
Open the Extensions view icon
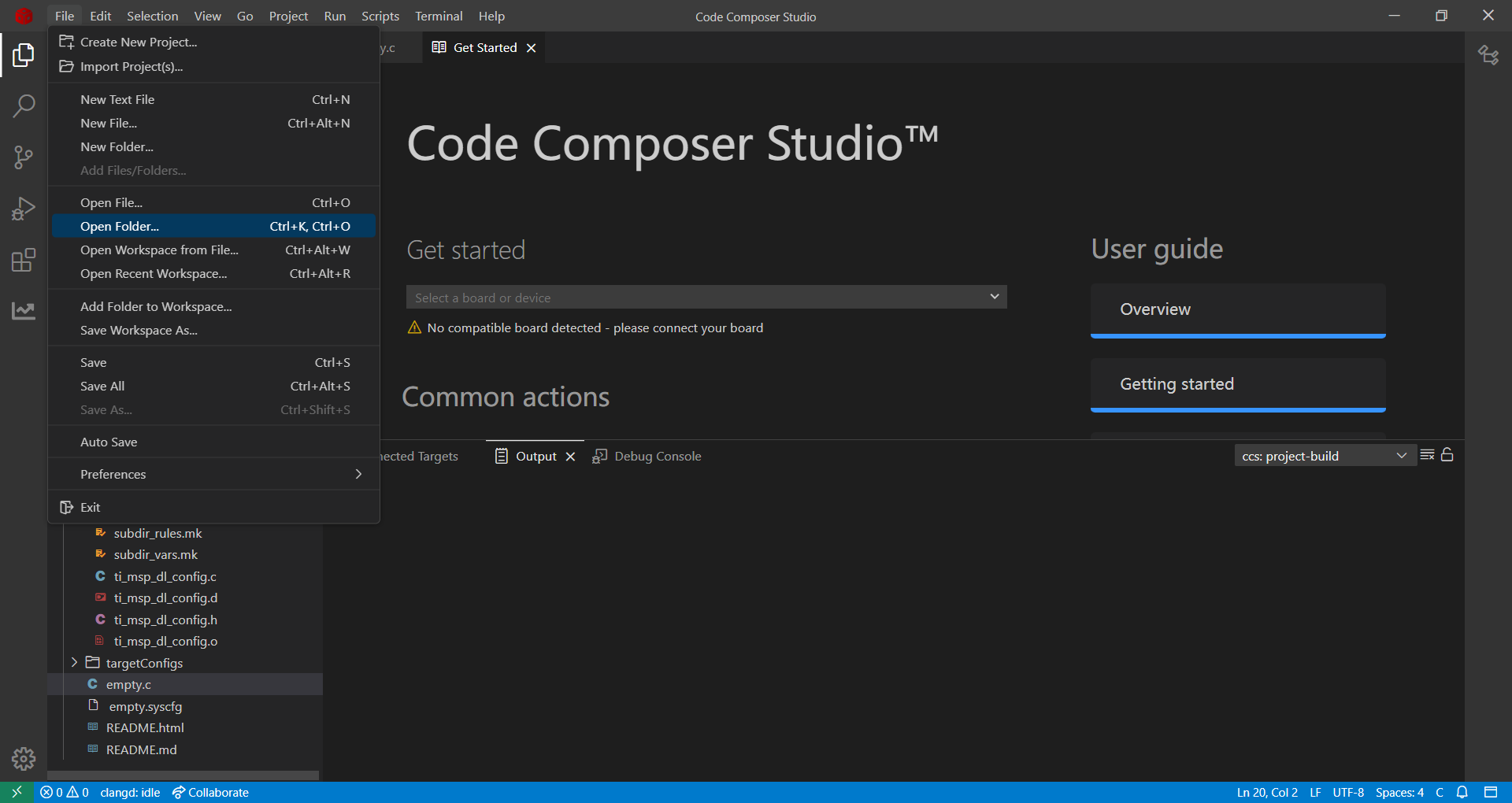24,260
